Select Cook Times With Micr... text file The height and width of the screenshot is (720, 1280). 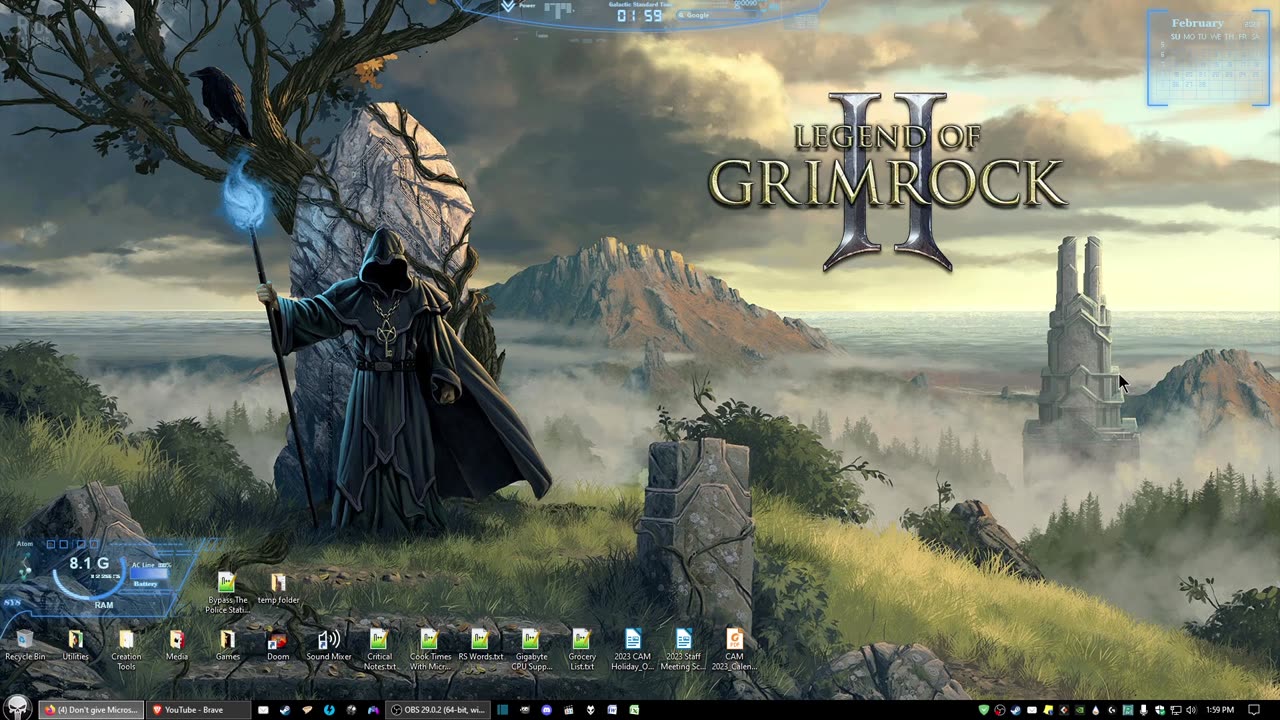point(430,649)
